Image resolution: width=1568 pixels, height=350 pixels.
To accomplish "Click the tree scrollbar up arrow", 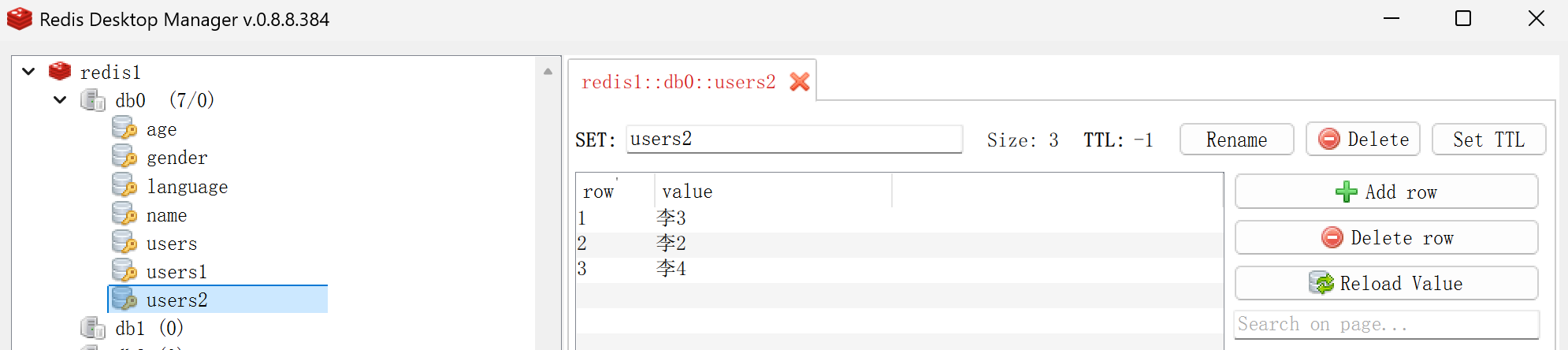I will [x=548, y=71].
